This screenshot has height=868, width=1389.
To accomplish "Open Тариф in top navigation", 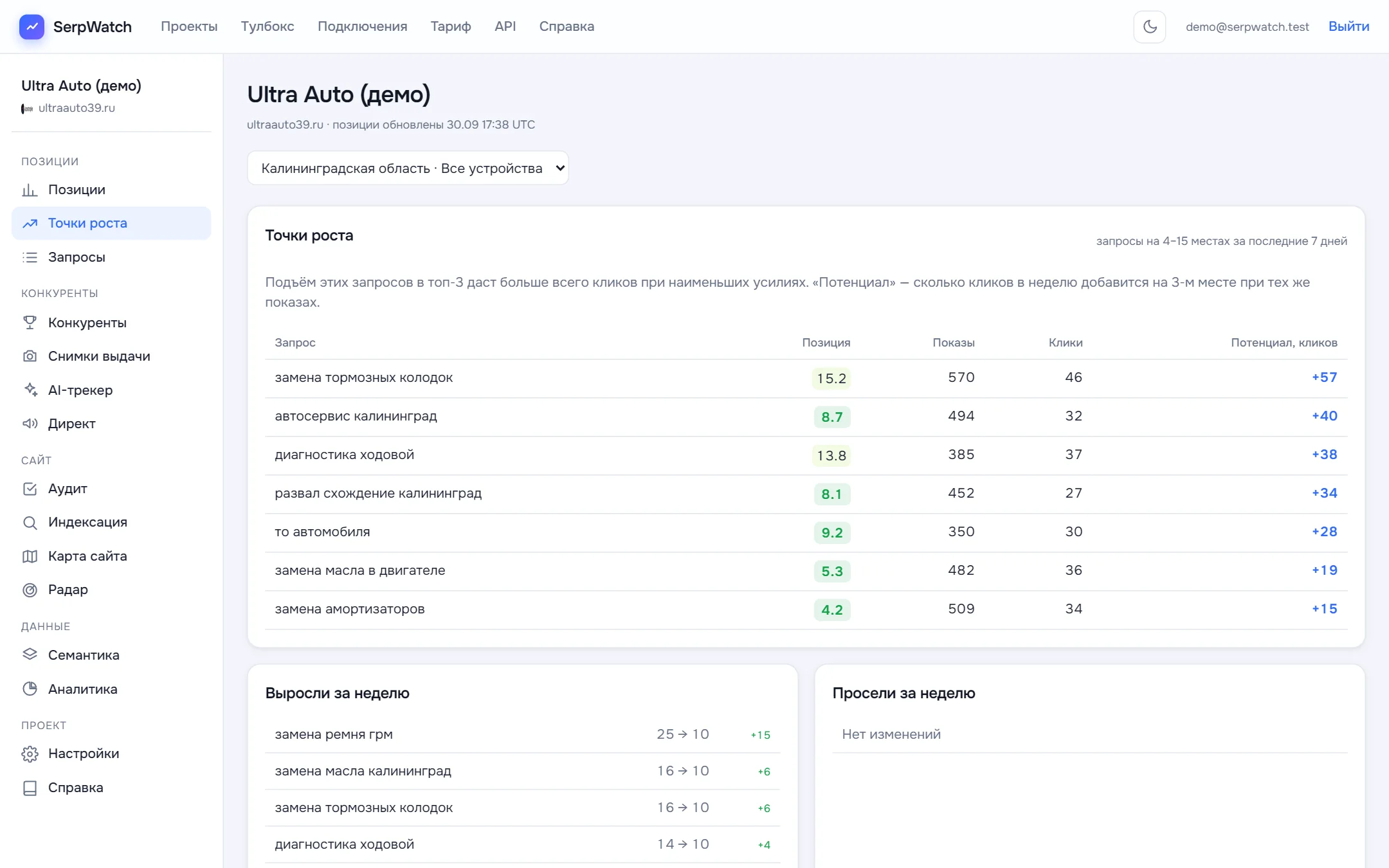I will pyautogui.click(x=451, y=26).
